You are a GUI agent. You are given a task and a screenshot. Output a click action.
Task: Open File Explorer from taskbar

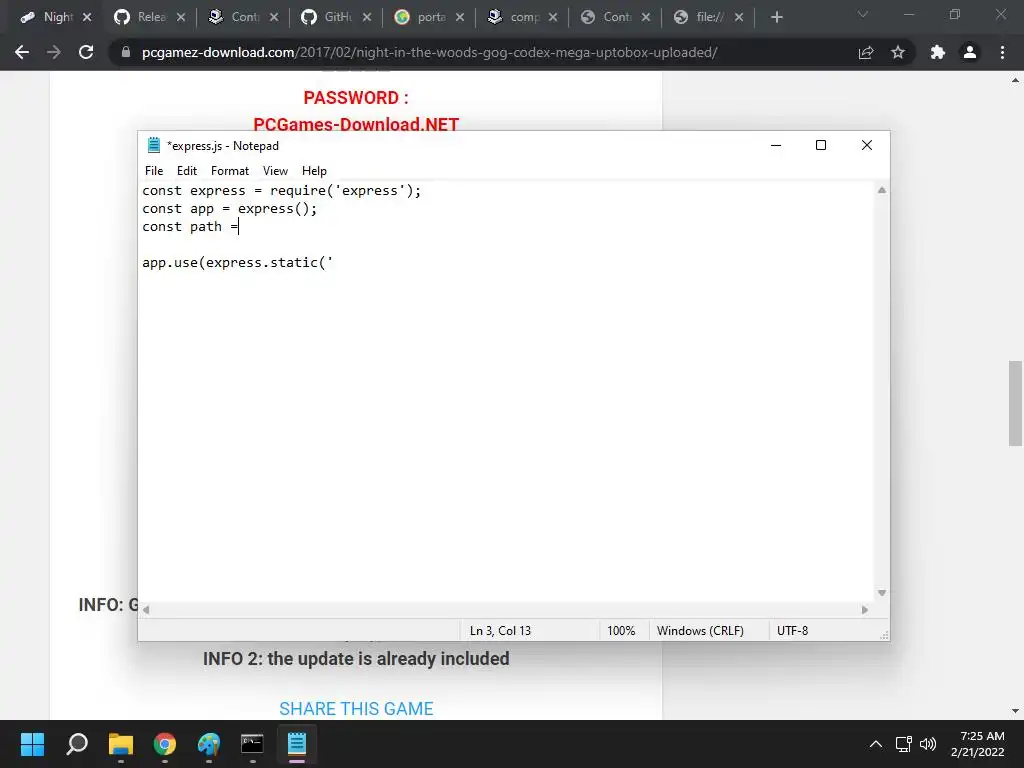(x=121, y=744)
